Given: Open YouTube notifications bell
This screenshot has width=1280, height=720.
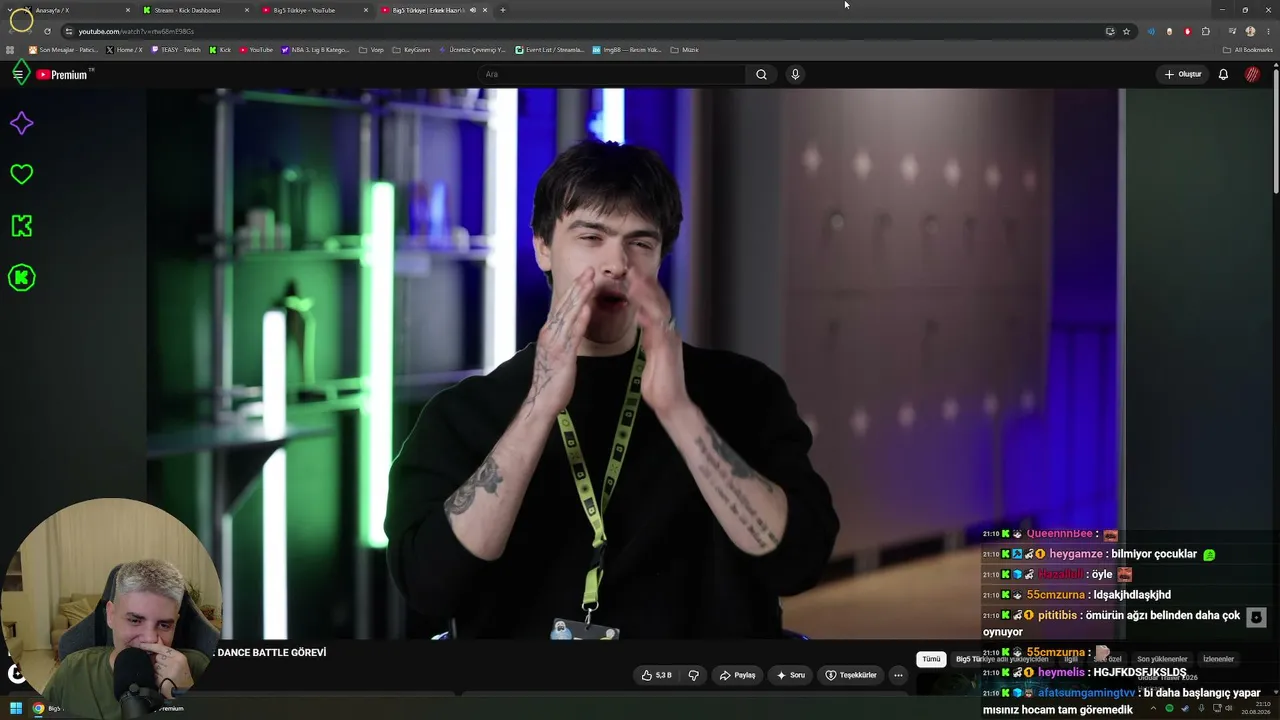Looking at the screenshot, I should (x=1223, y=74).
